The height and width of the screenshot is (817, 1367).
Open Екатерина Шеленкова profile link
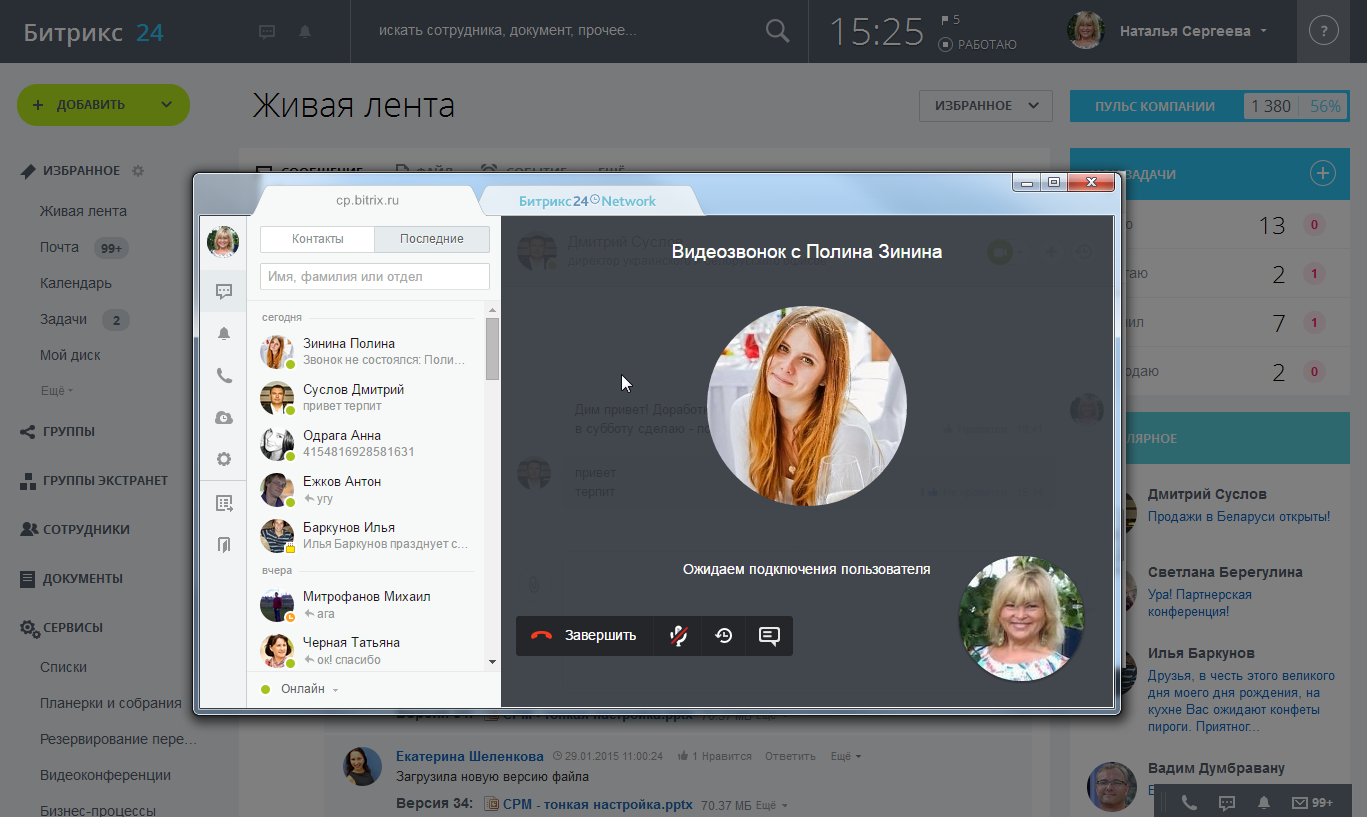(470, 756)
